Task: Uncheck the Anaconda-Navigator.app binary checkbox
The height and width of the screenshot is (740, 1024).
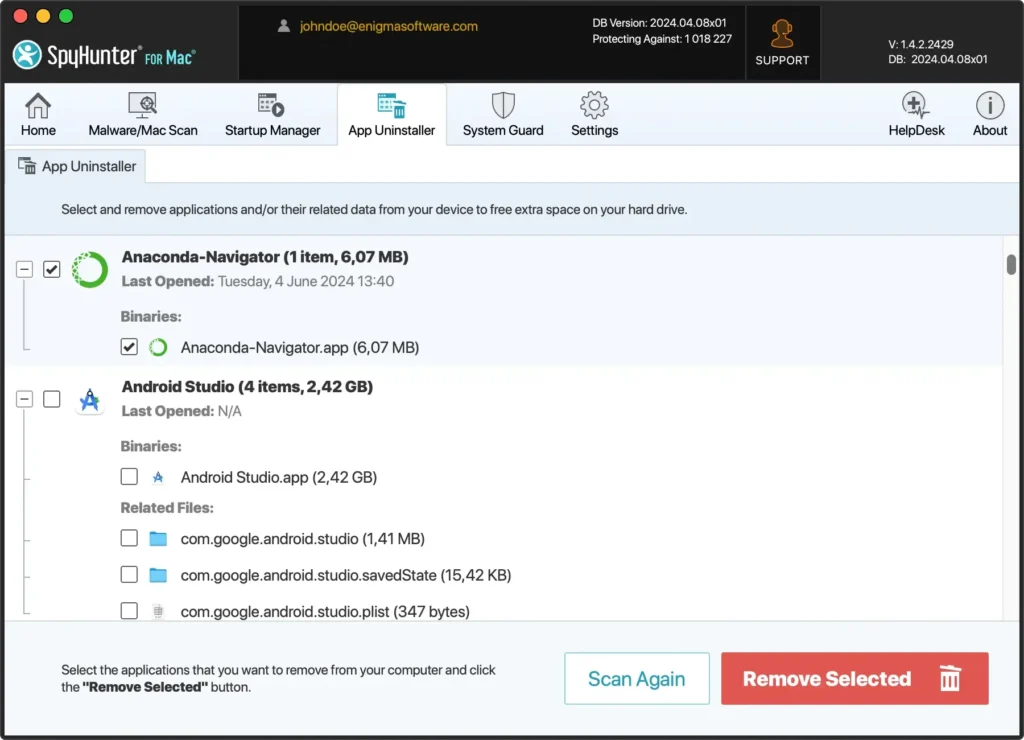Action: [x=129, y=347]
